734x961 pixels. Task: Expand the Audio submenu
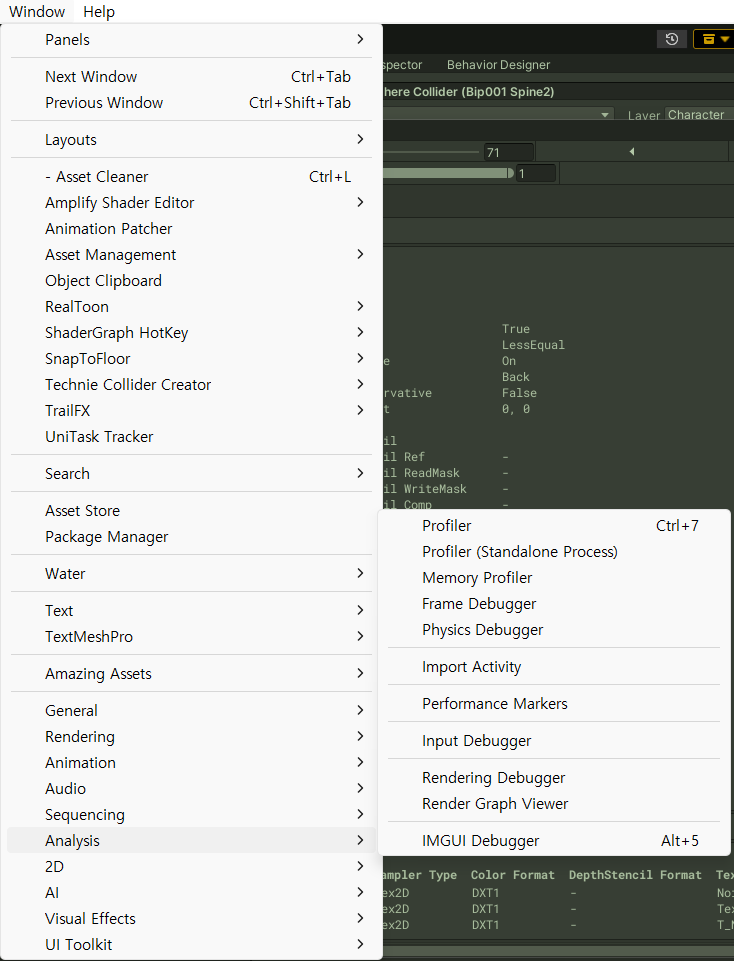(191, 789)
